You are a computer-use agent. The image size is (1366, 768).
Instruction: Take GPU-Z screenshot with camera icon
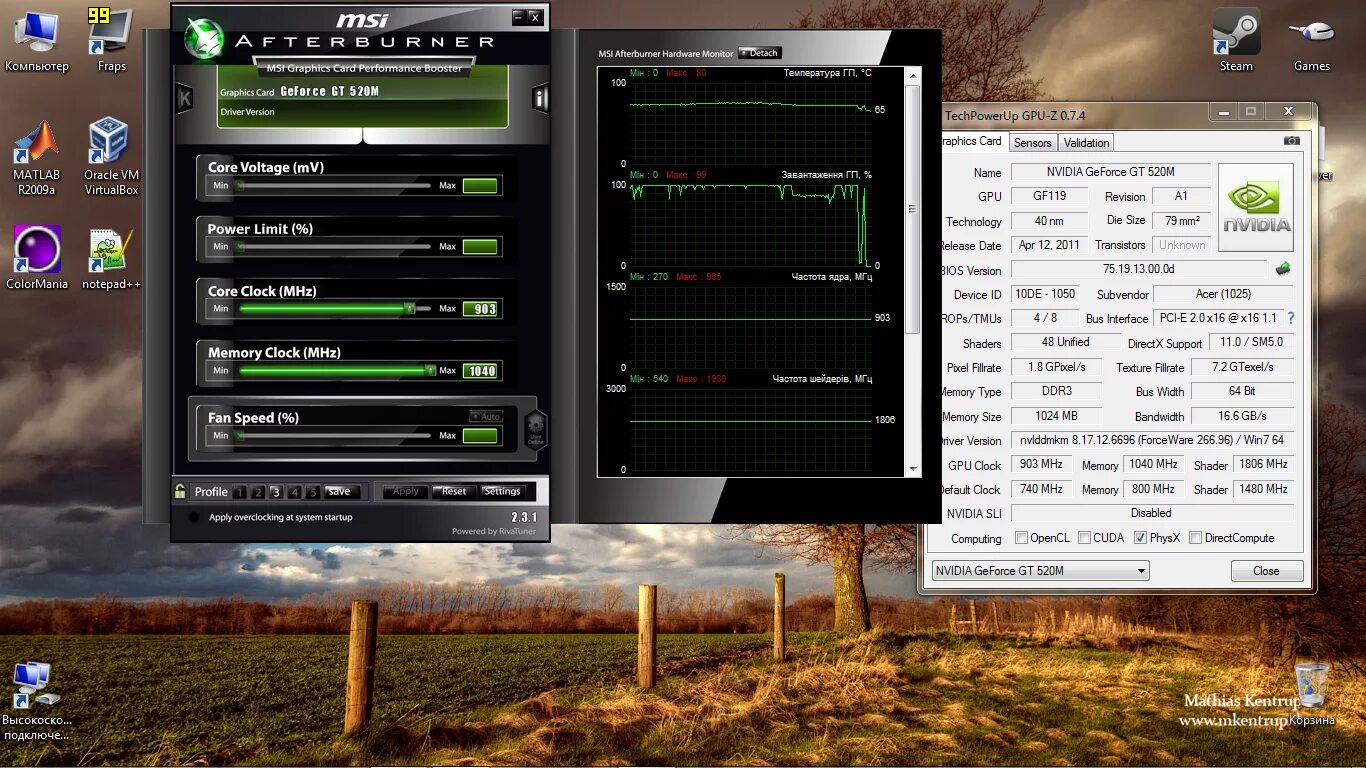point(1291,141)
